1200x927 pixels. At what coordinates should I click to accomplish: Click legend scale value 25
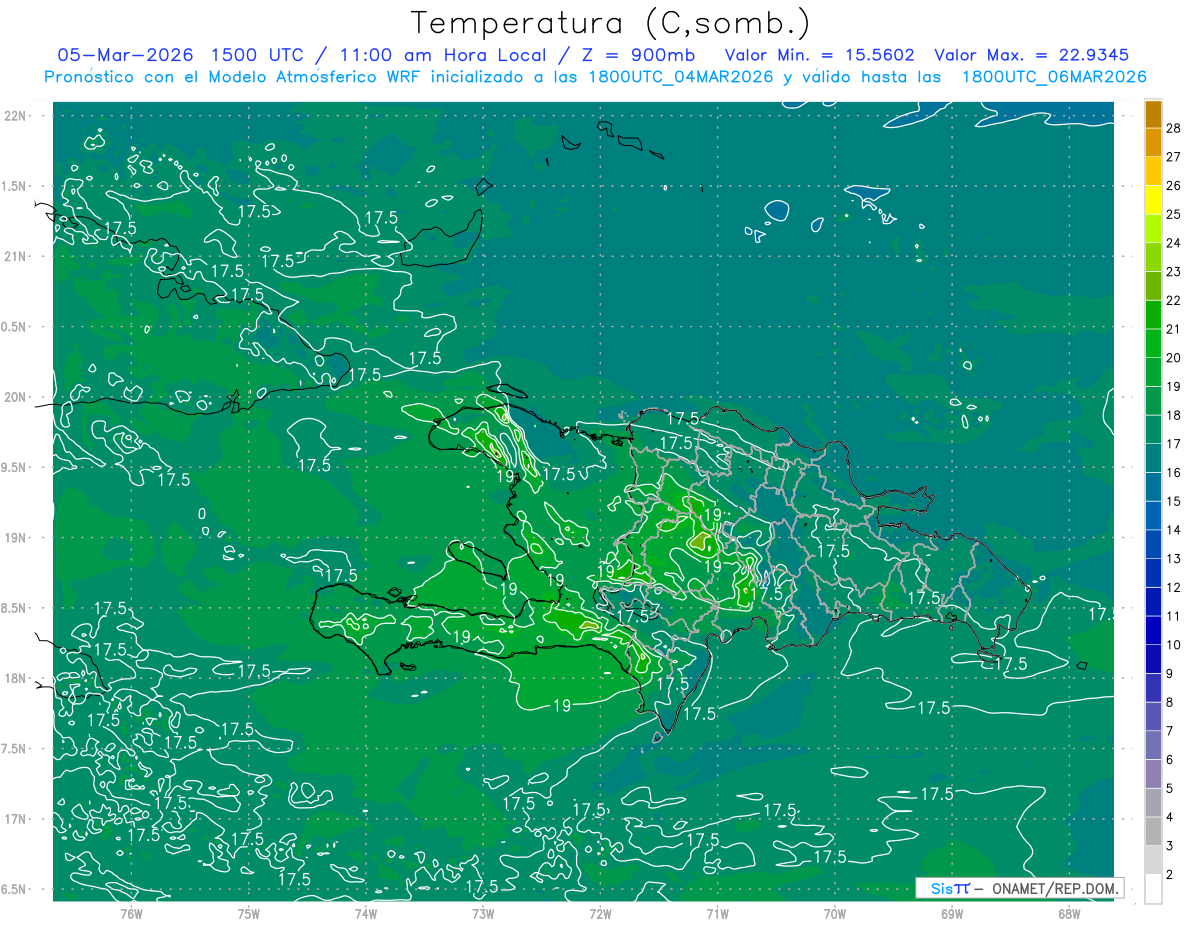tap(1173, 214)
